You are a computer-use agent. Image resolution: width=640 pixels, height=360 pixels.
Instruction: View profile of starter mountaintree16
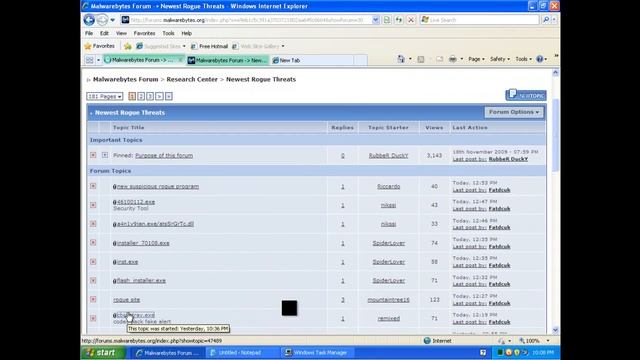(389, 300)
